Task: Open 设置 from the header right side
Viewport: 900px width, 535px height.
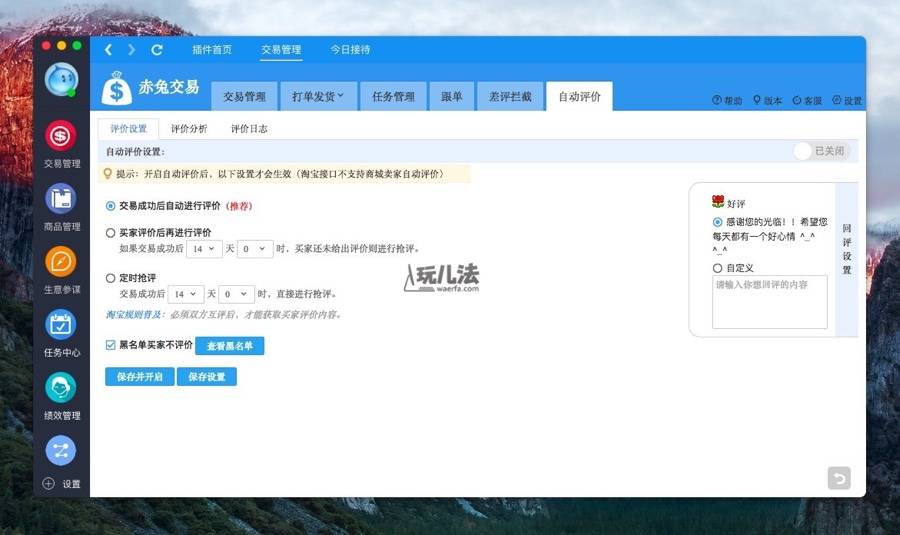Action: point(847,100)
